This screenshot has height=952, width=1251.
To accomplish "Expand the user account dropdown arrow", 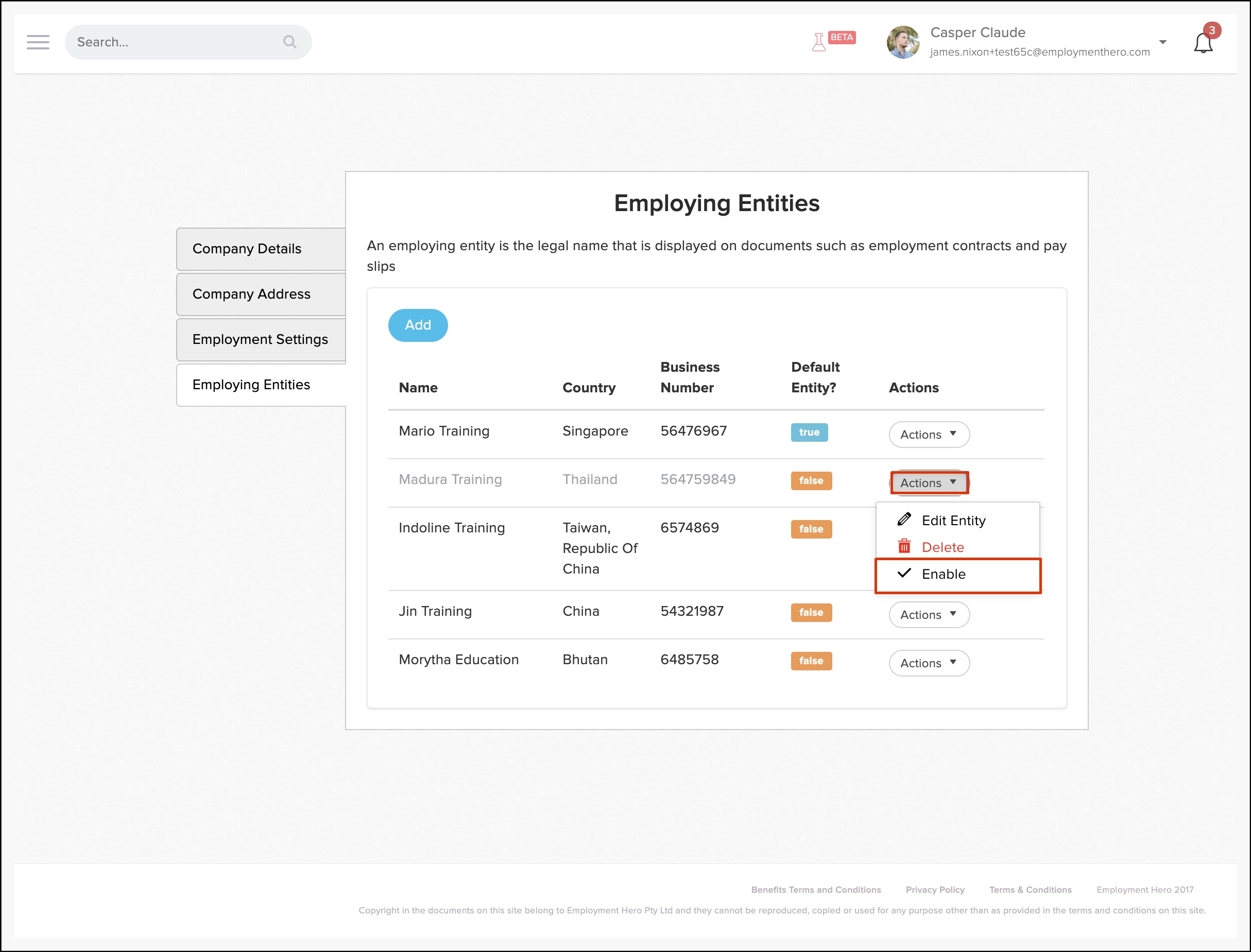I will coord(1162,43).
